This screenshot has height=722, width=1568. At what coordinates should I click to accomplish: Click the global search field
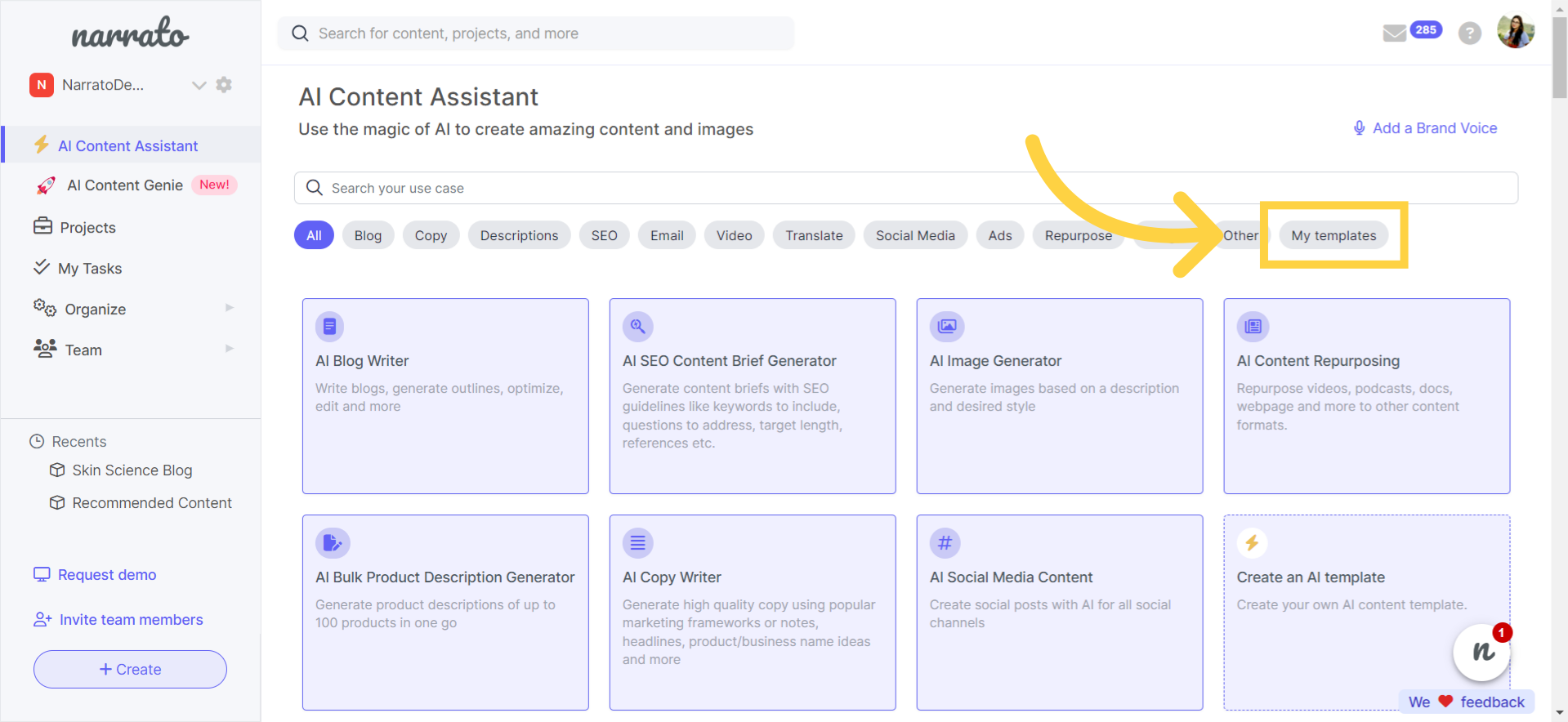point(535,33)
